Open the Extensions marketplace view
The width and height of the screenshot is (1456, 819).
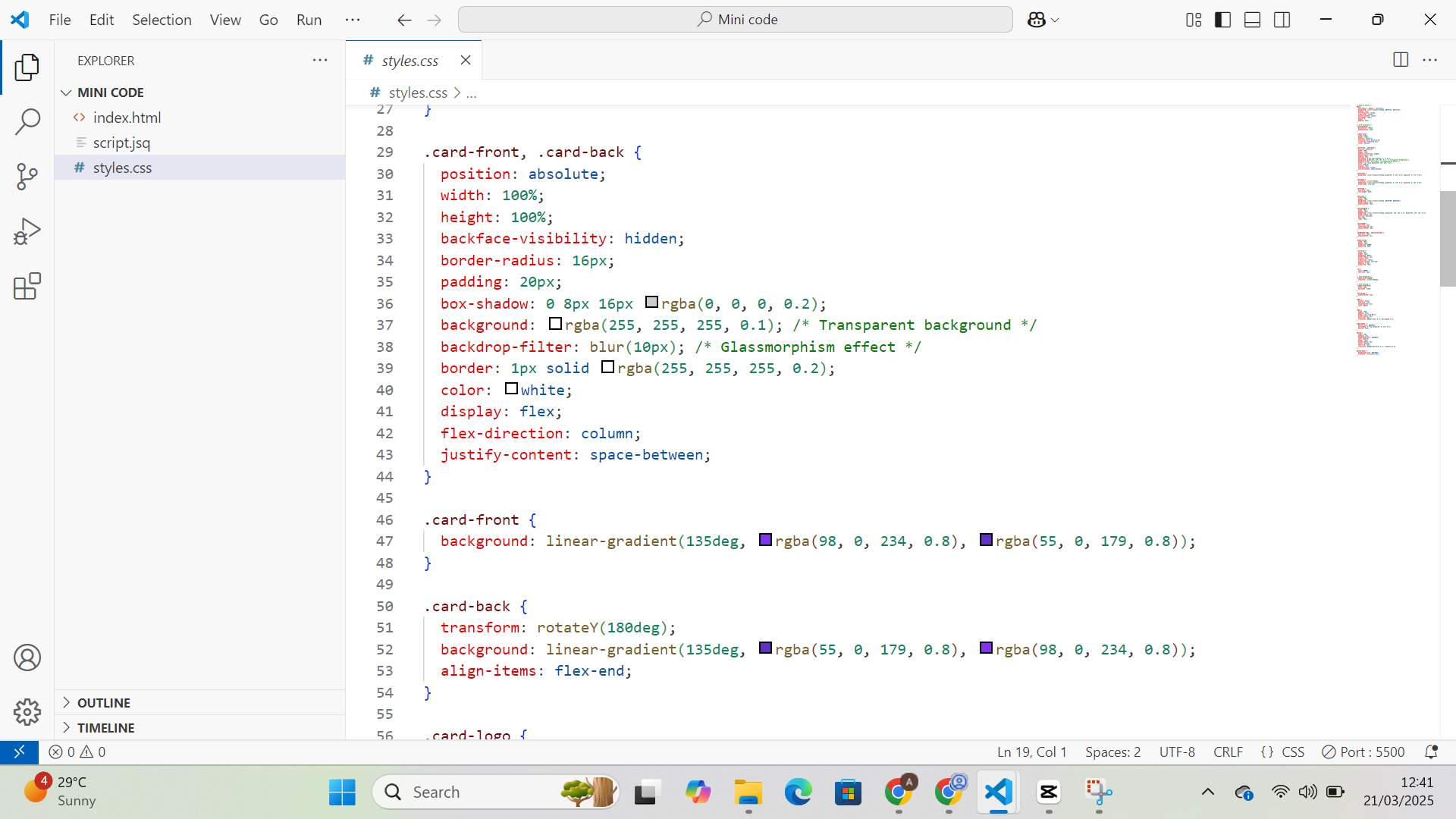click(27, 286)
